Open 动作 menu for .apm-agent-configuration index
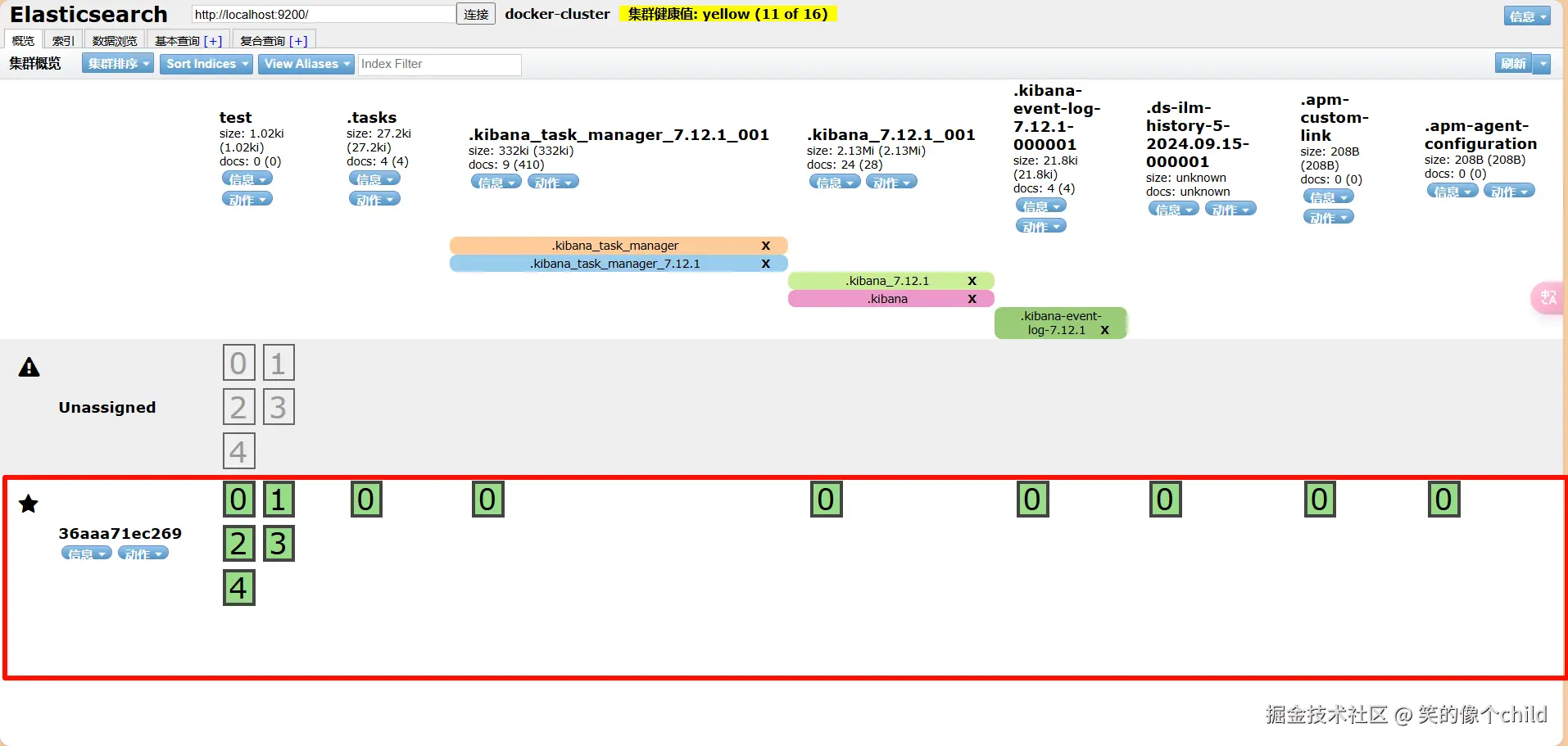The width and height of the screenshot is (1568, 746). point(1509,191)
